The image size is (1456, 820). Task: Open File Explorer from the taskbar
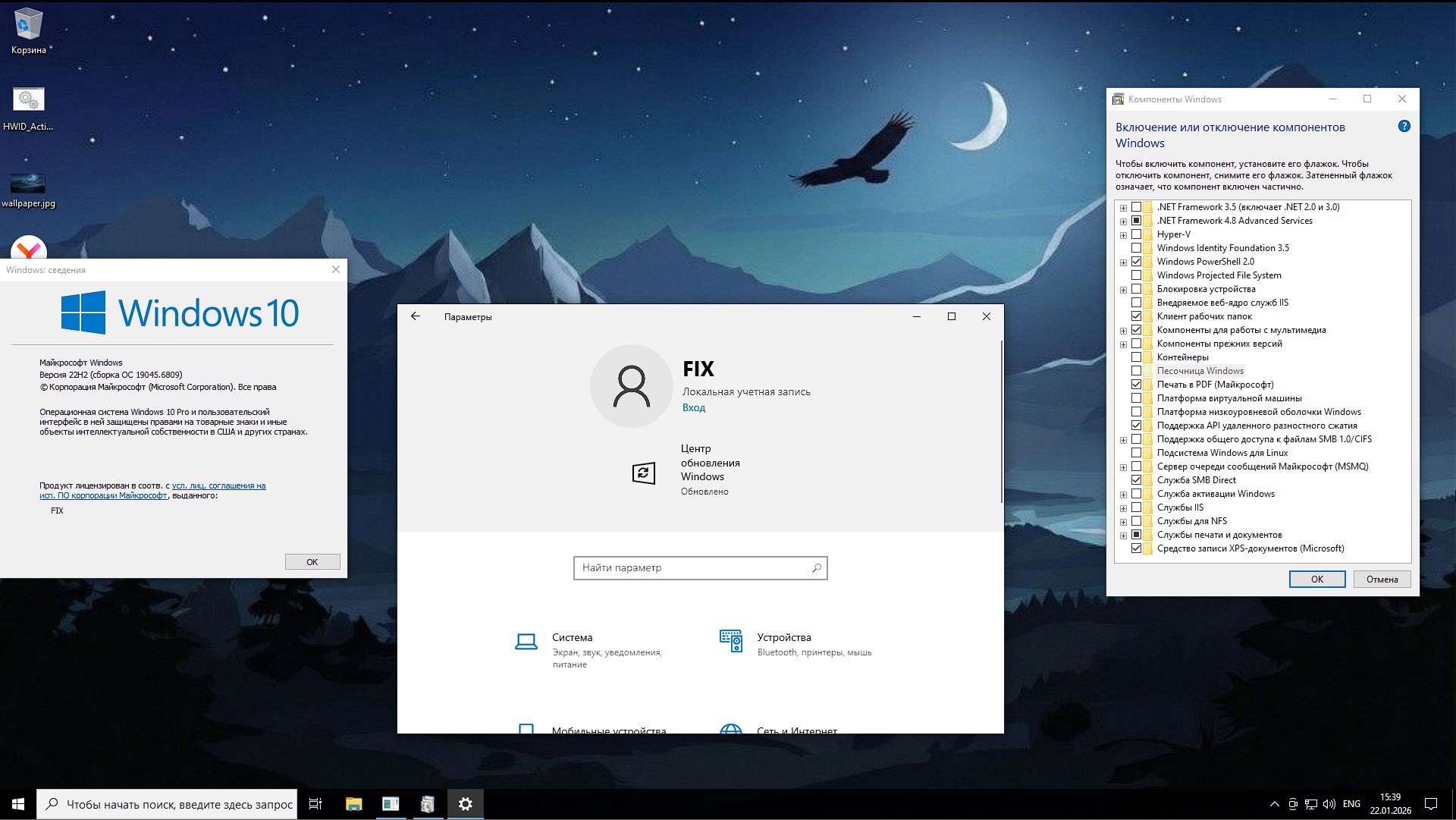point(352,804)
